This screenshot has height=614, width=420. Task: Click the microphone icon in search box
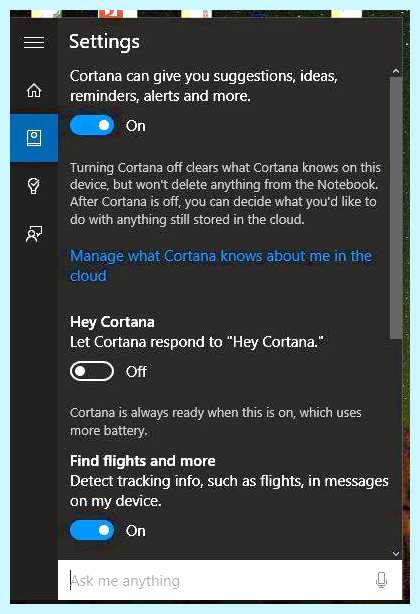(381, 580)
